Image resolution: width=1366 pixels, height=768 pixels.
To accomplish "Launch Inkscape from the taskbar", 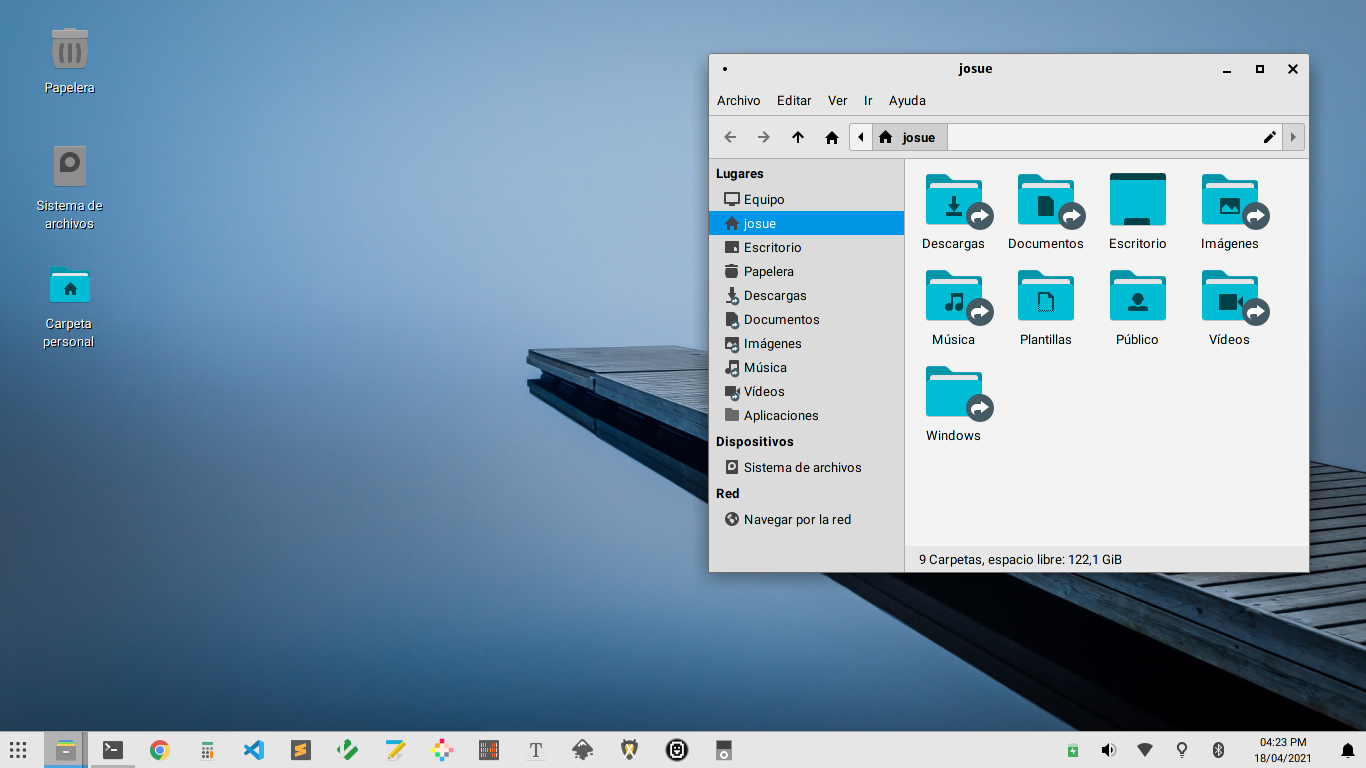I will pos(583,750).
